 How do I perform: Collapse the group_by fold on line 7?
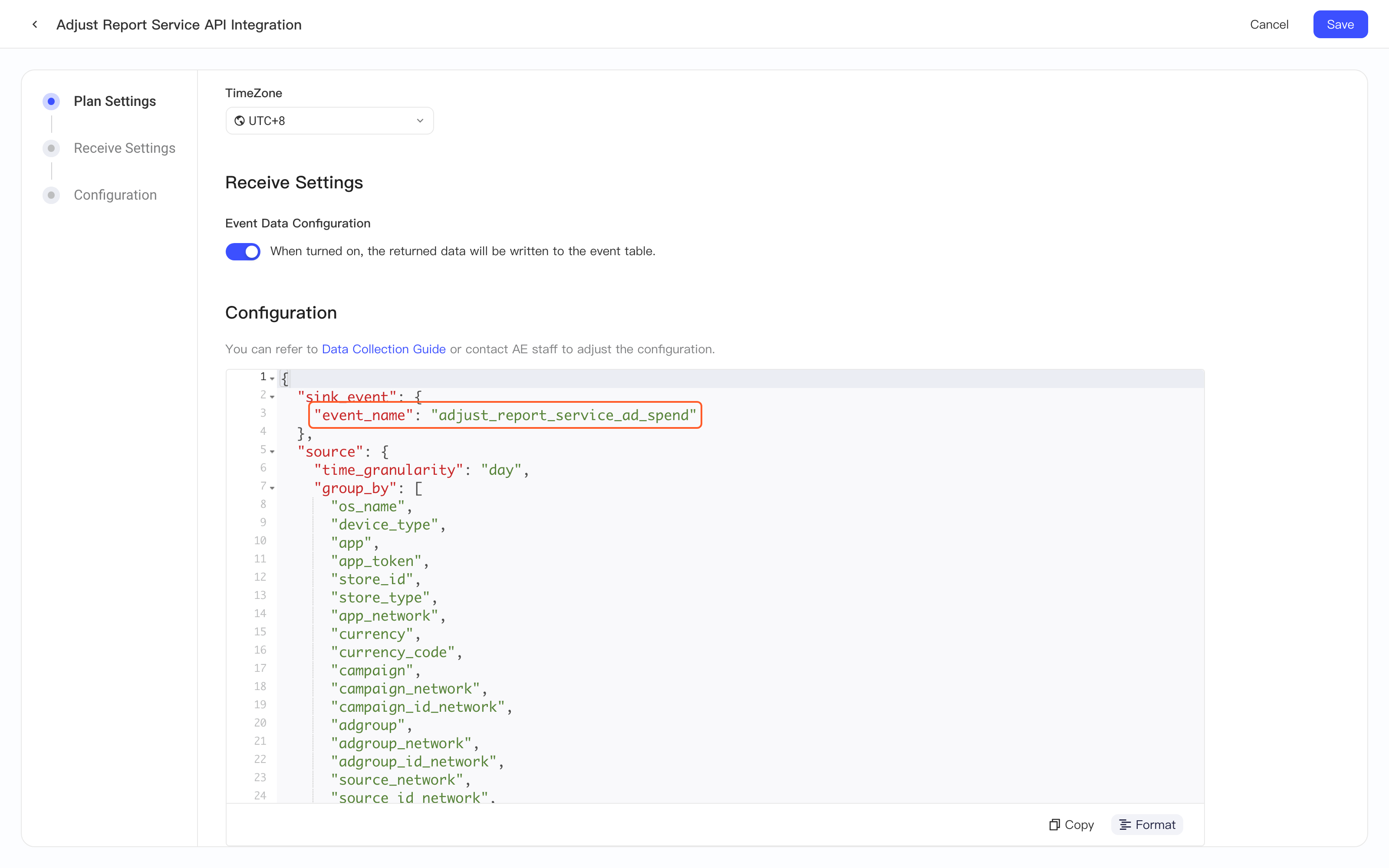coord(272,488)
